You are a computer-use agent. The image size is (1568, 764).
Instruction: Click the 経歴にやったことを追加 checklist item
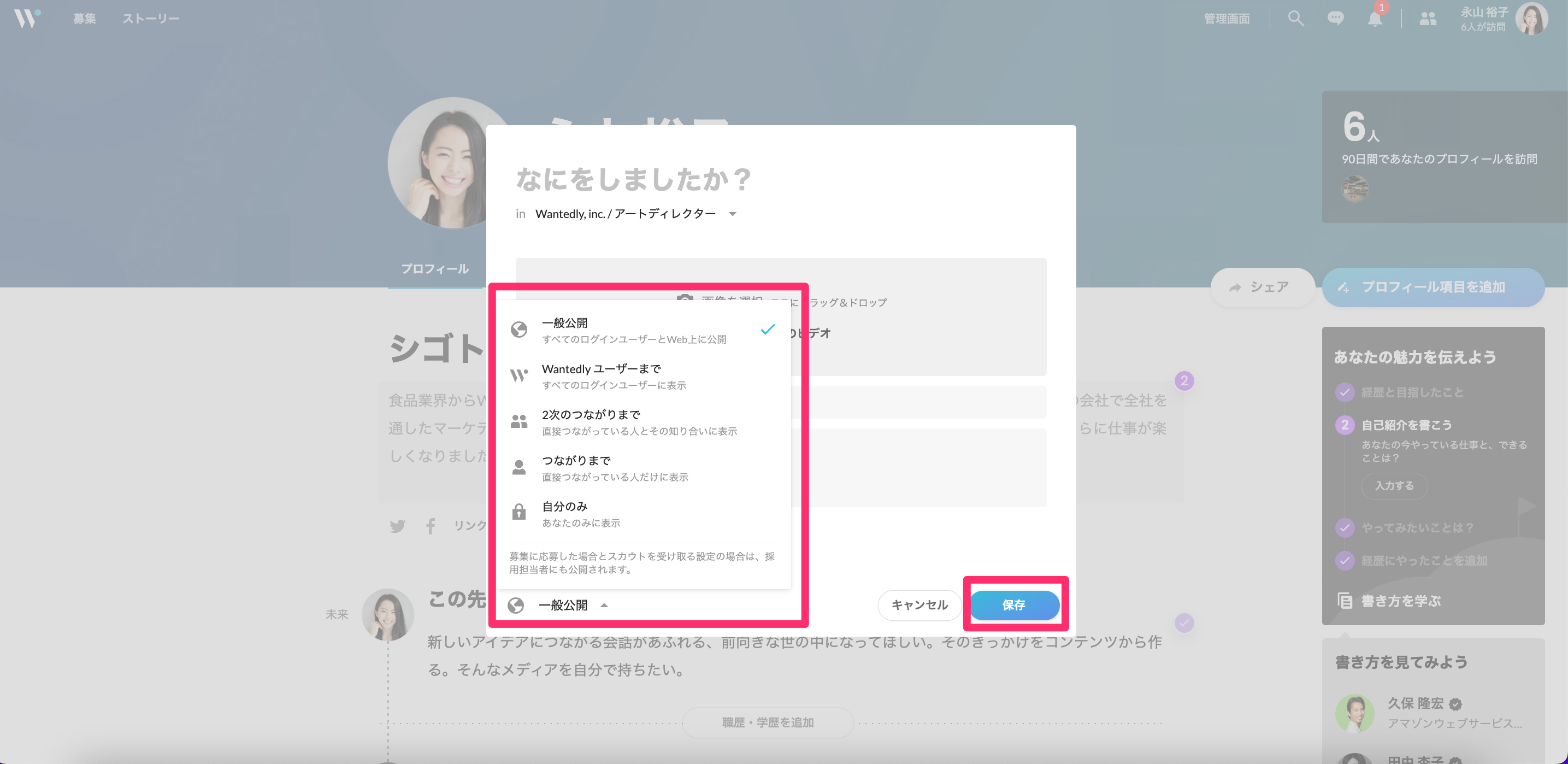1424,560
